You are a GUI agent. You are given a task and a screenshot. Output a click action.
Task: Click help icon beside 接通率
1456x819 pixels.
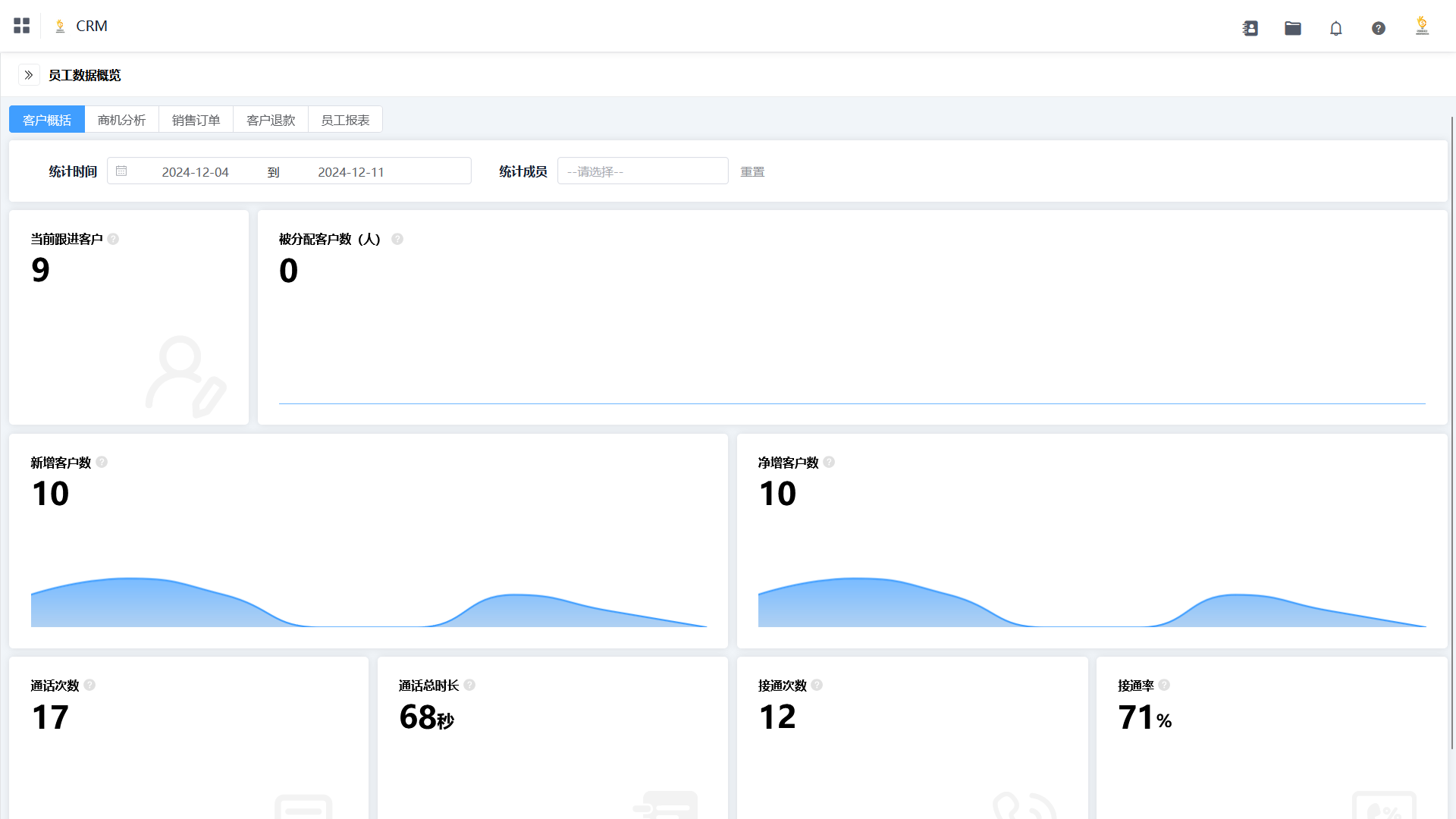pos(1164,685)
